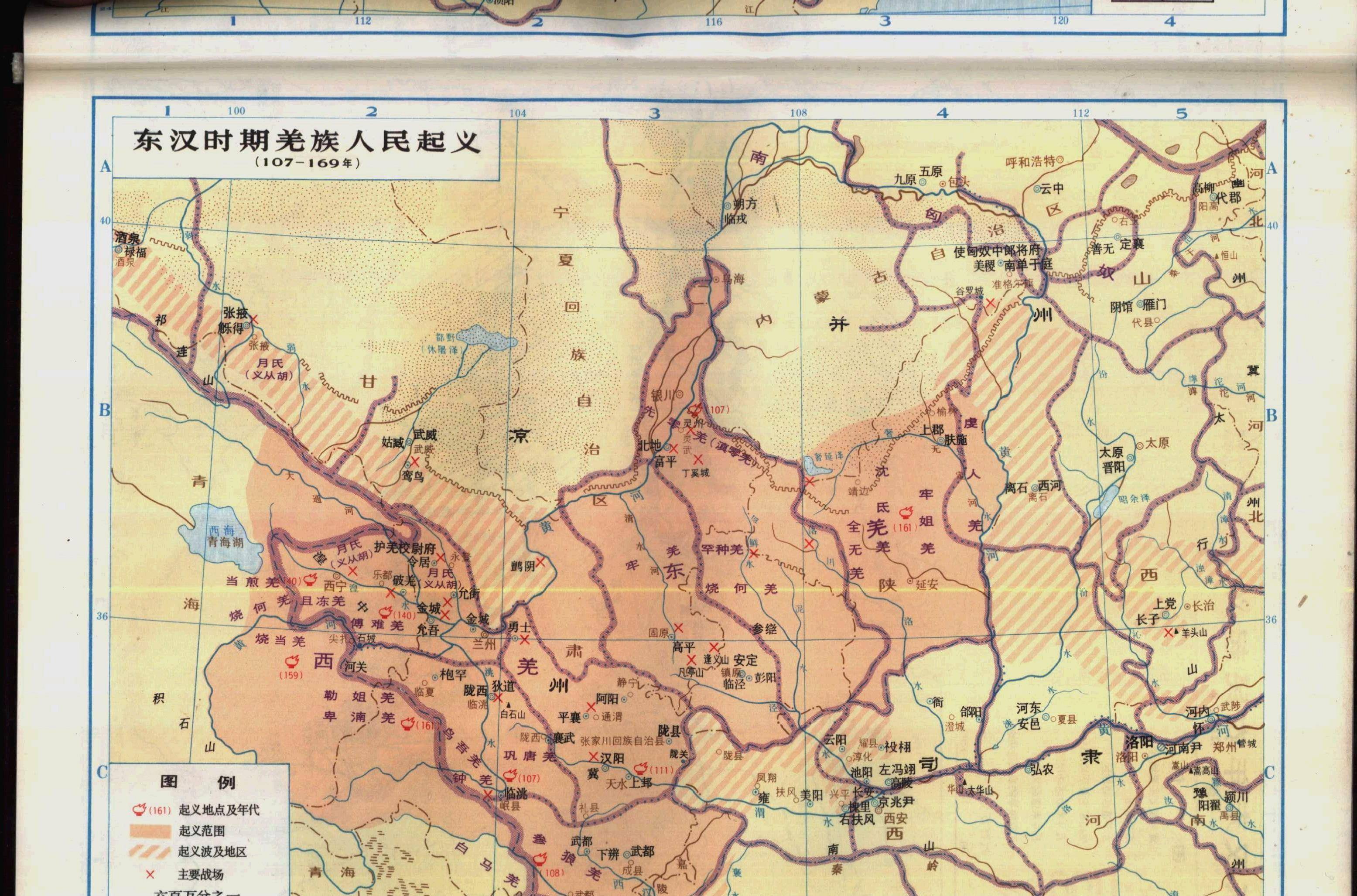
Task: Click the 枹罕 label
Action: coord(454,675)
